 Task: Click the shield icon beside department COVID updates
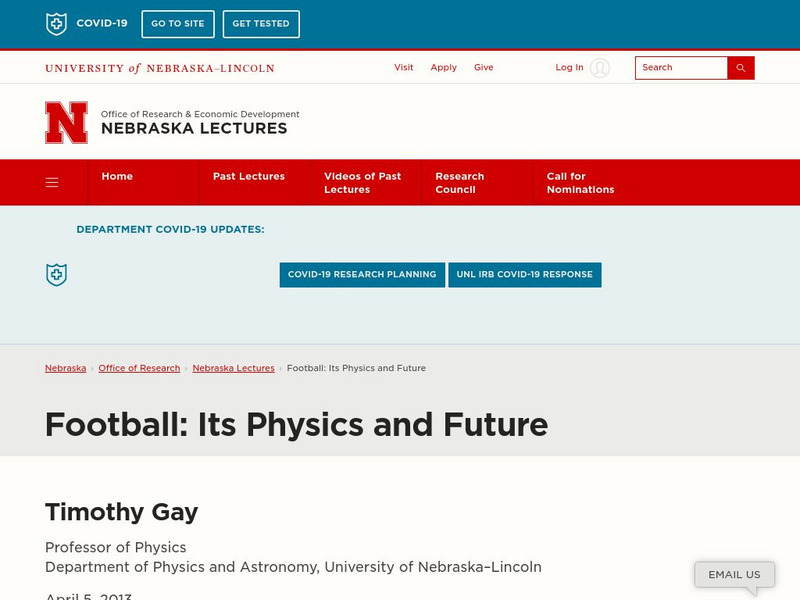coord(56,274)
